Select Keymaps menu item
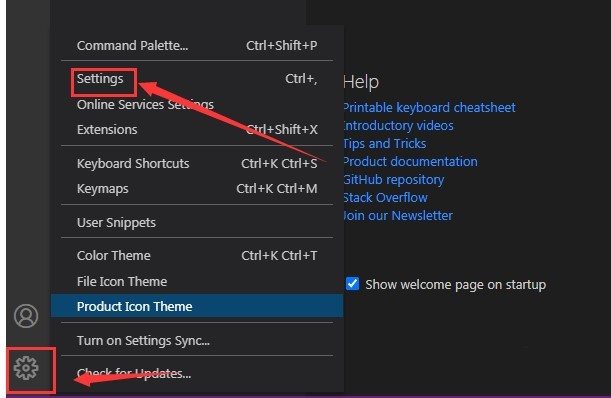 click(197, 189)
